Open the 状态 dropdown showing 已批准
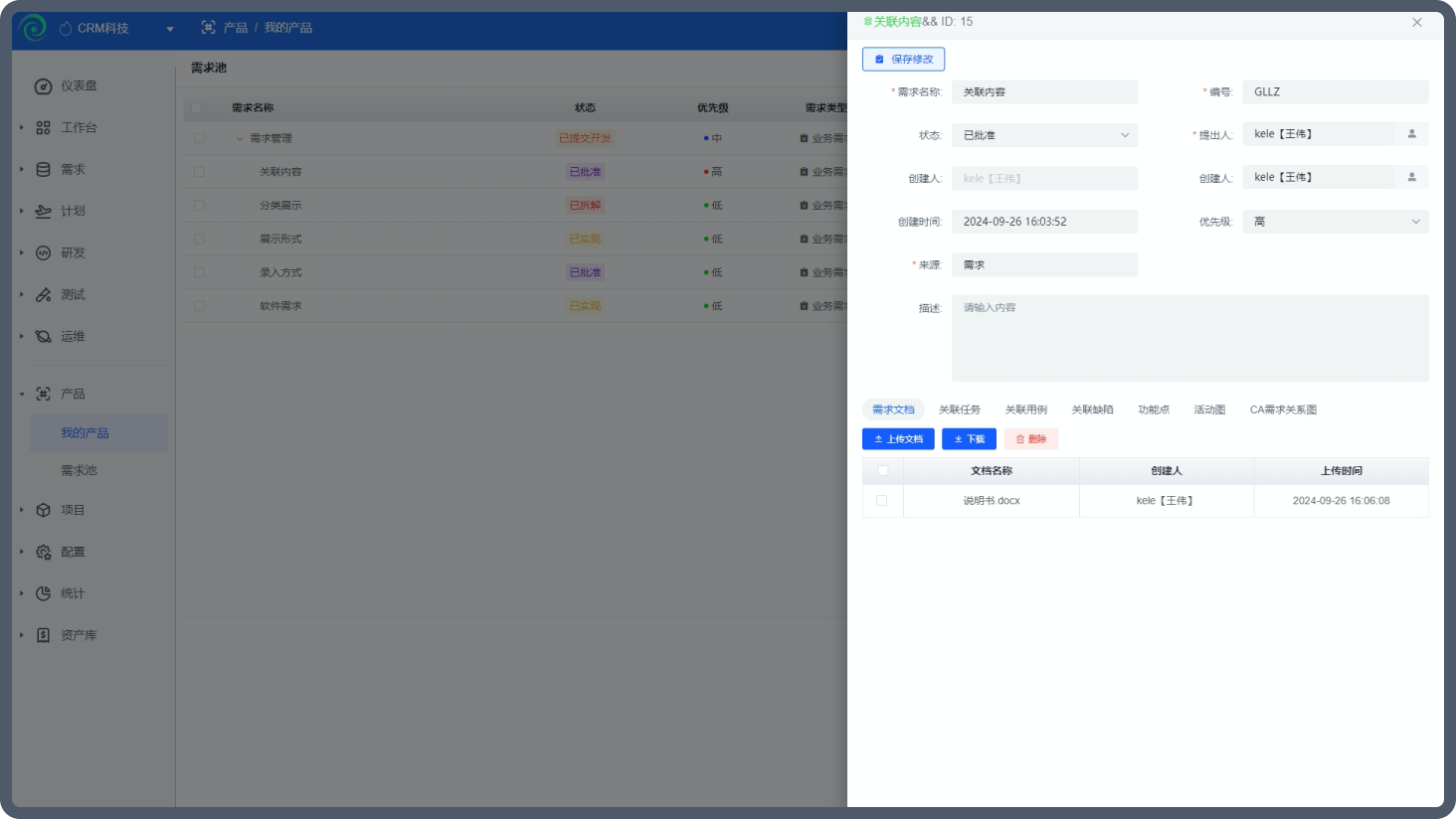 point(1044,135)
